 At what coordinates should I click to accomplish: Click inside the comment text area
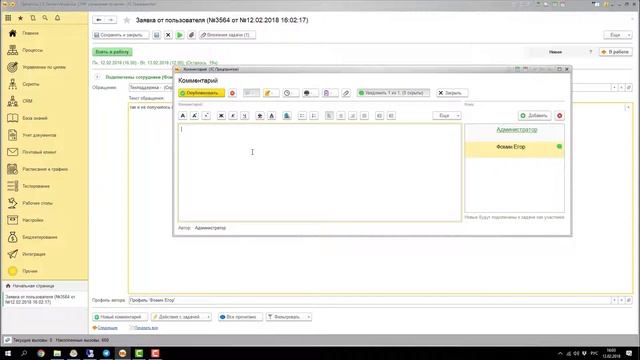click(320, 173)
